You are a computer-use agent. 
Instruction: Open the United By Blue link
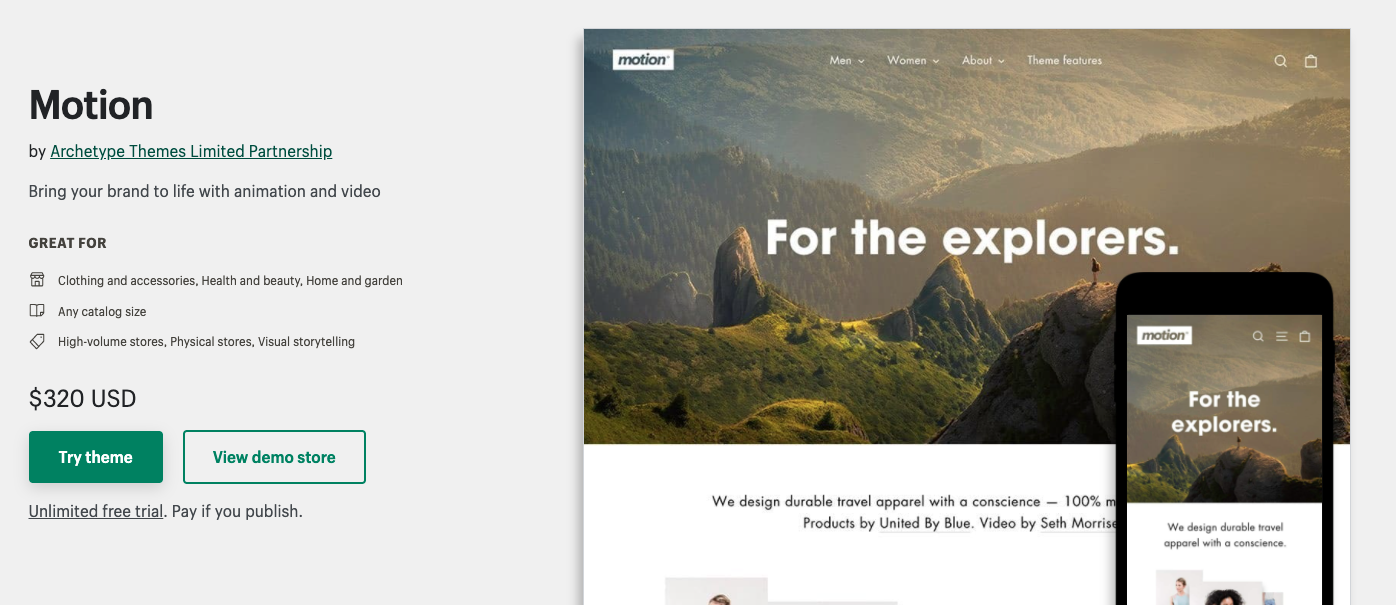pos(925,523)
